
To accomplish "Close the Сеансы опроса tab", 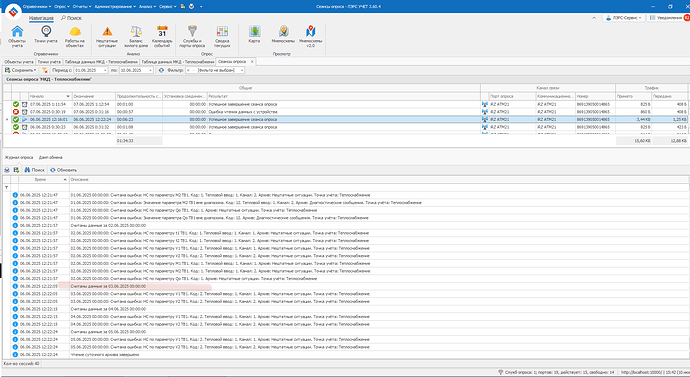I will [252, 62].
